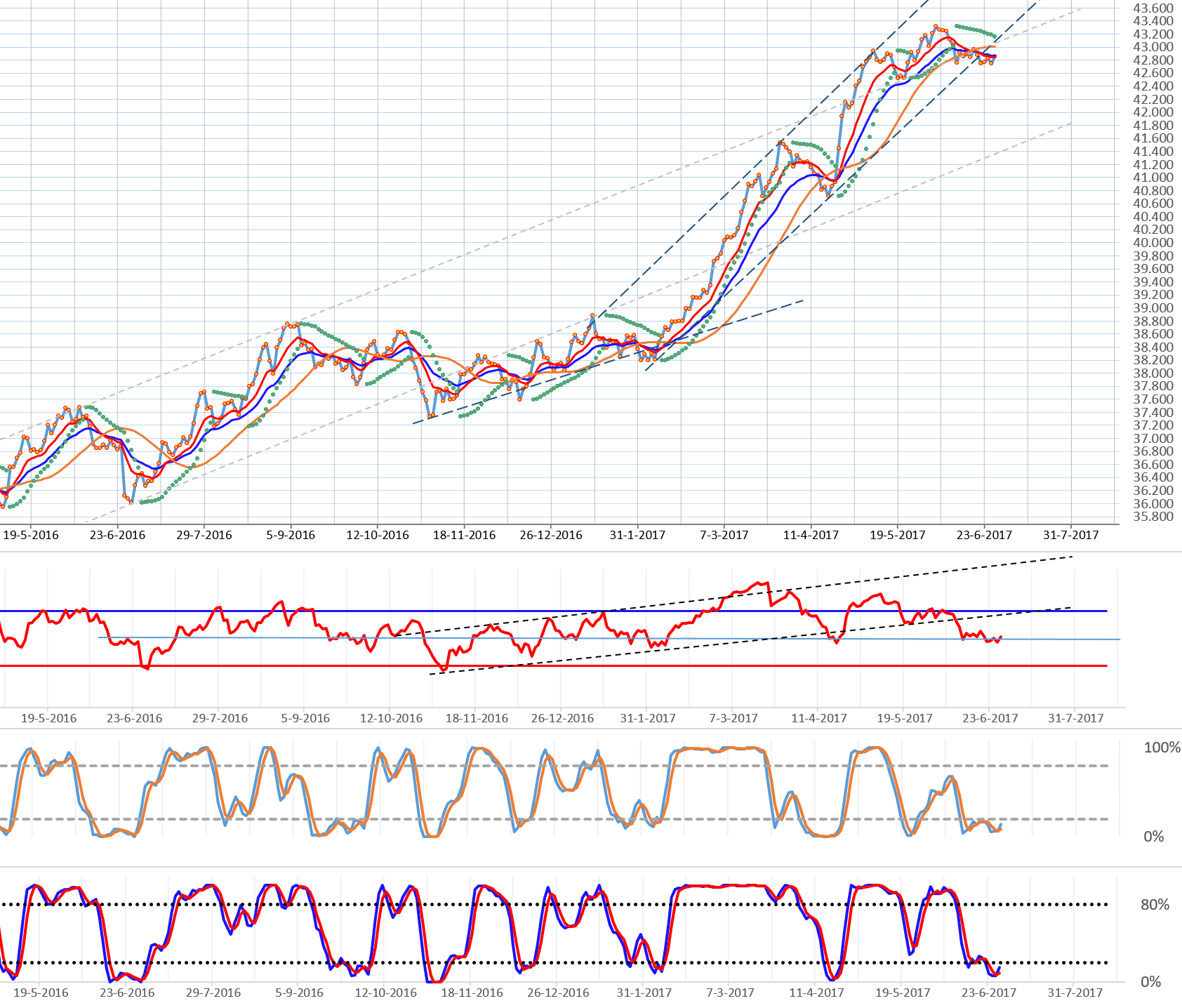Image resolution: width=1182 pixels, height=1008 pixels.
Task: Click 31-7-2017 on the price chart axis
Action: click(1071, 535)
